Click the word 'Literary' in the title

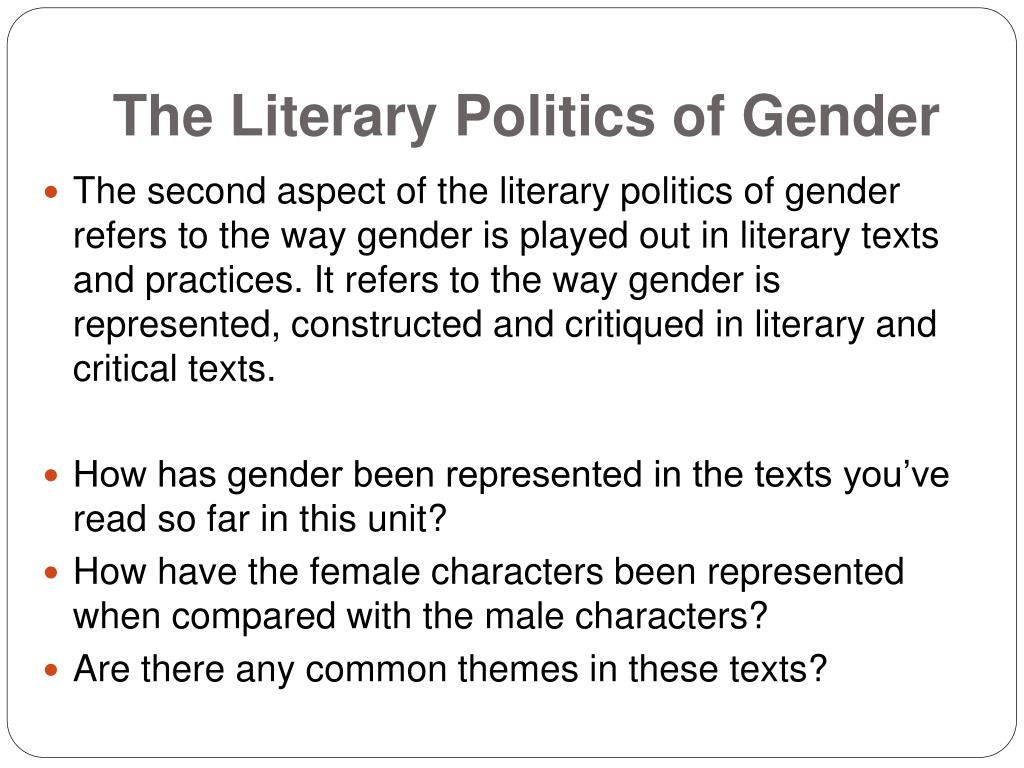pyautogui.click(x=333, y=116)
